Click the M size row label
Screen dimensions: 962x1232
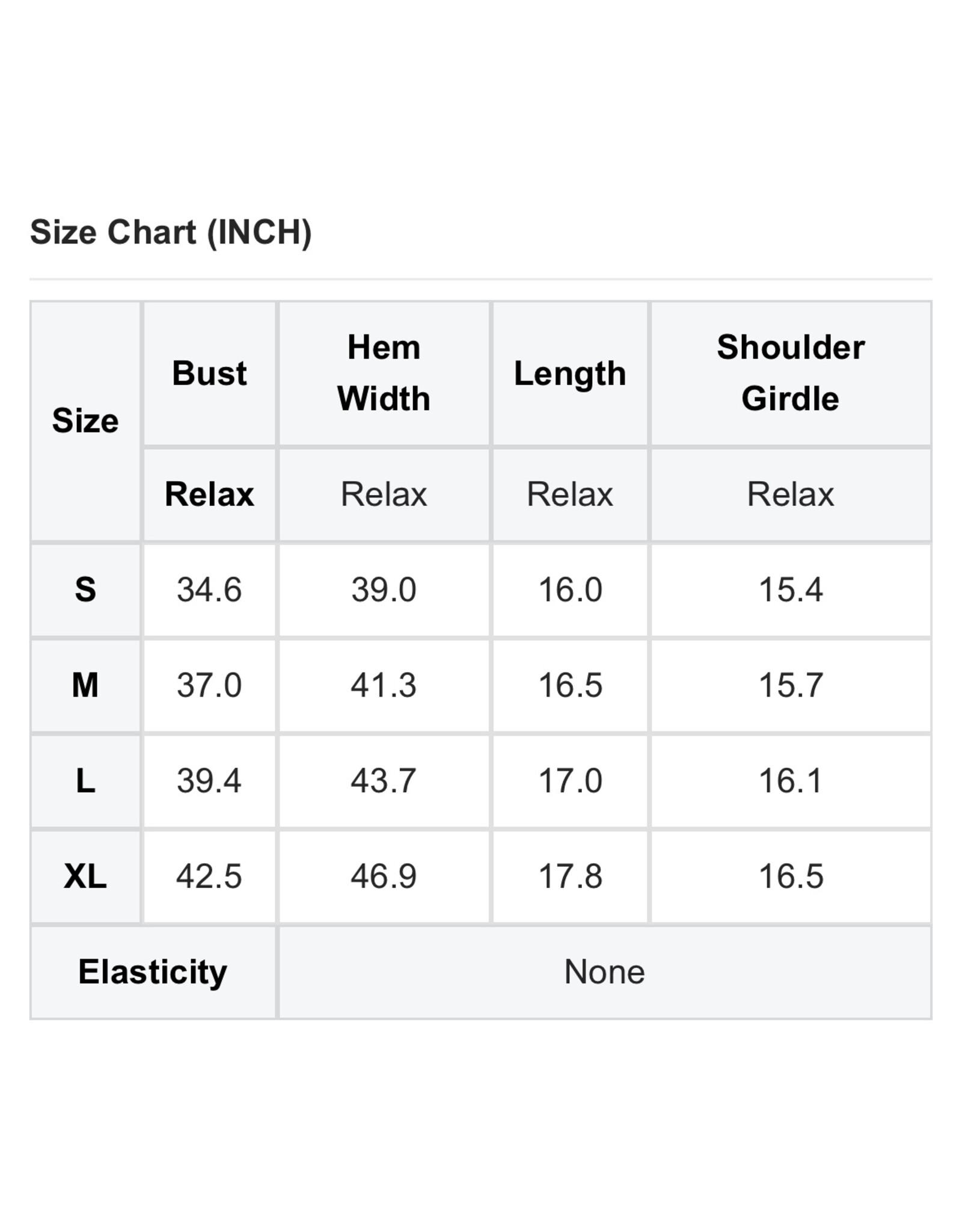click(x=85, y=685)
